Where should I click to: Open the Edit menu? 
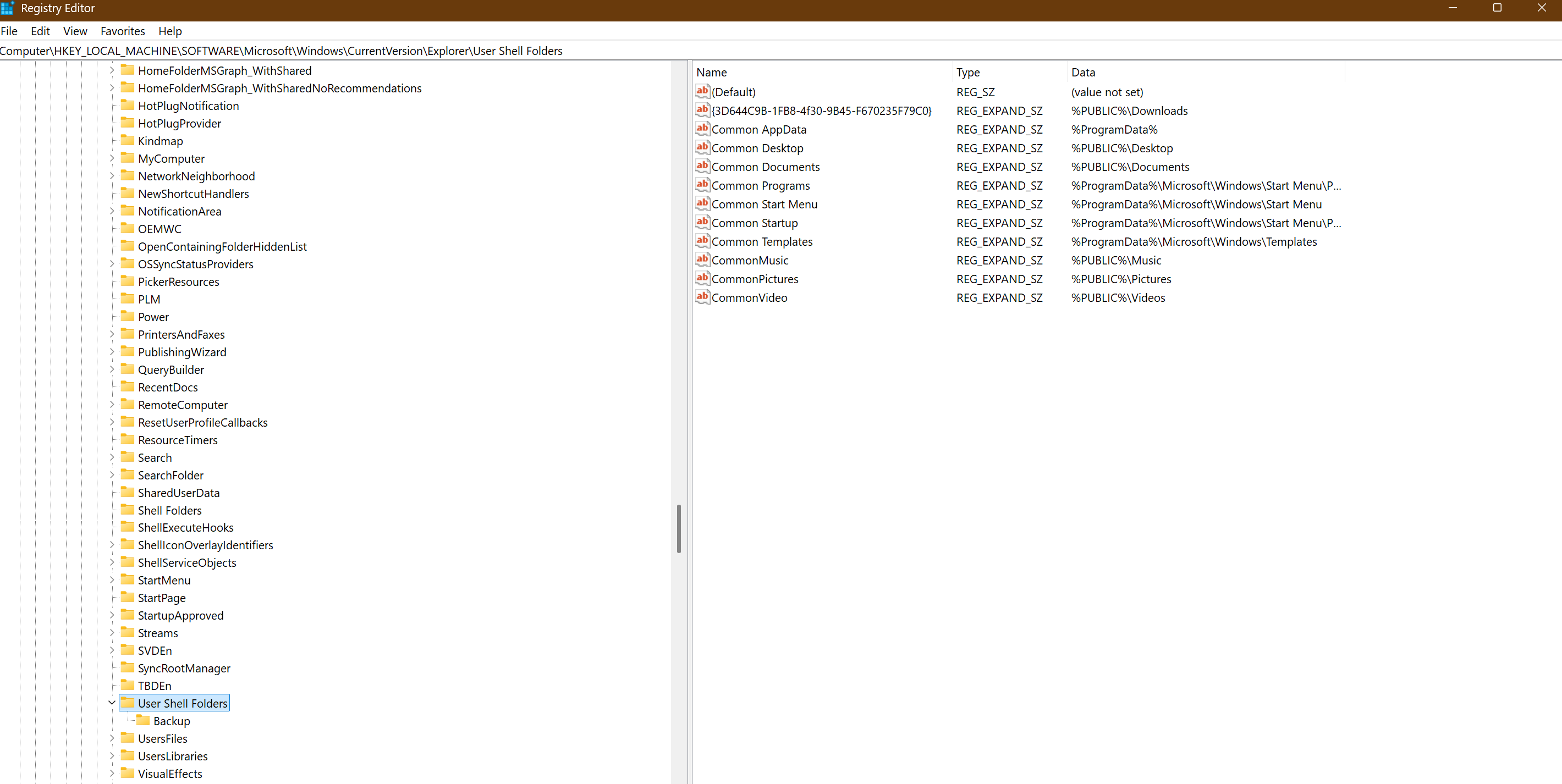pyautogui.click(x=40, y=31)
